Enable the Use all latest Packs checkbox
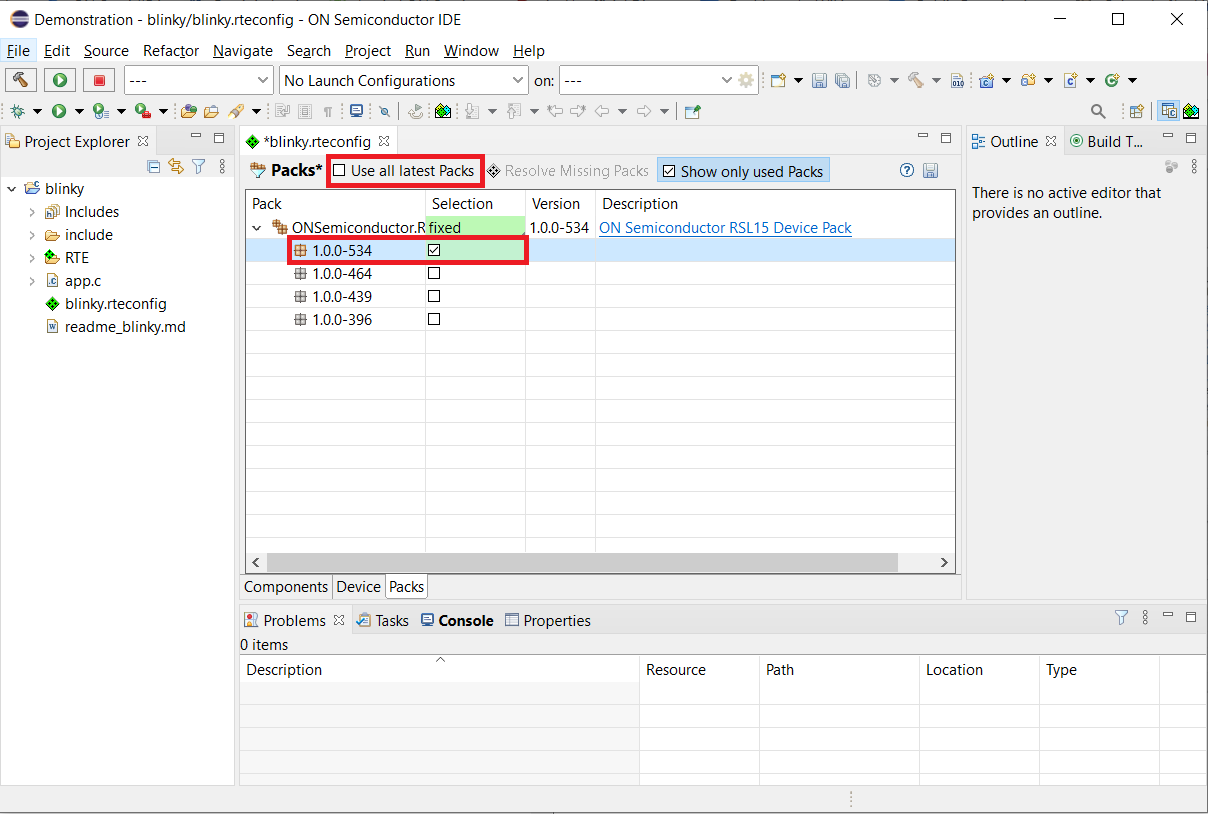 point(339,170)
